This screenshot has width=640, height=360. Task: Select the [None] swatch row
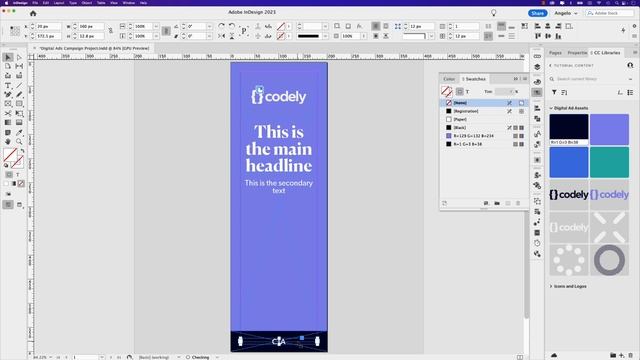(483, 103)
